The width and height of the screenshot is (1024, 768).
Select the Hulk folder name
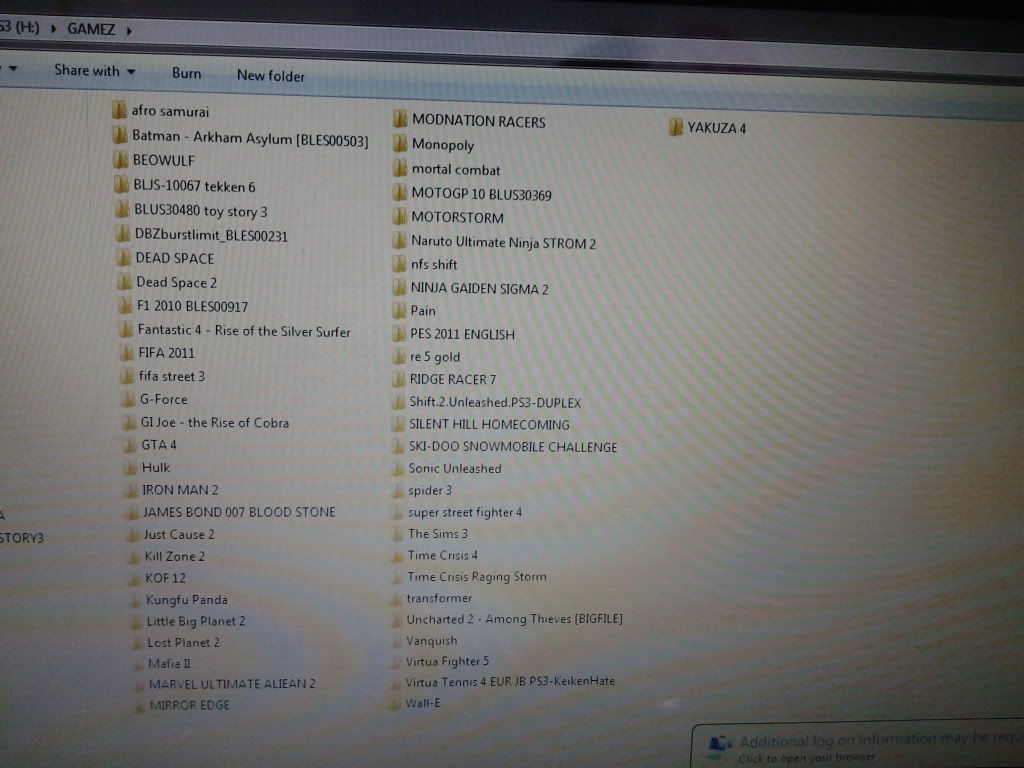(155, 468)
